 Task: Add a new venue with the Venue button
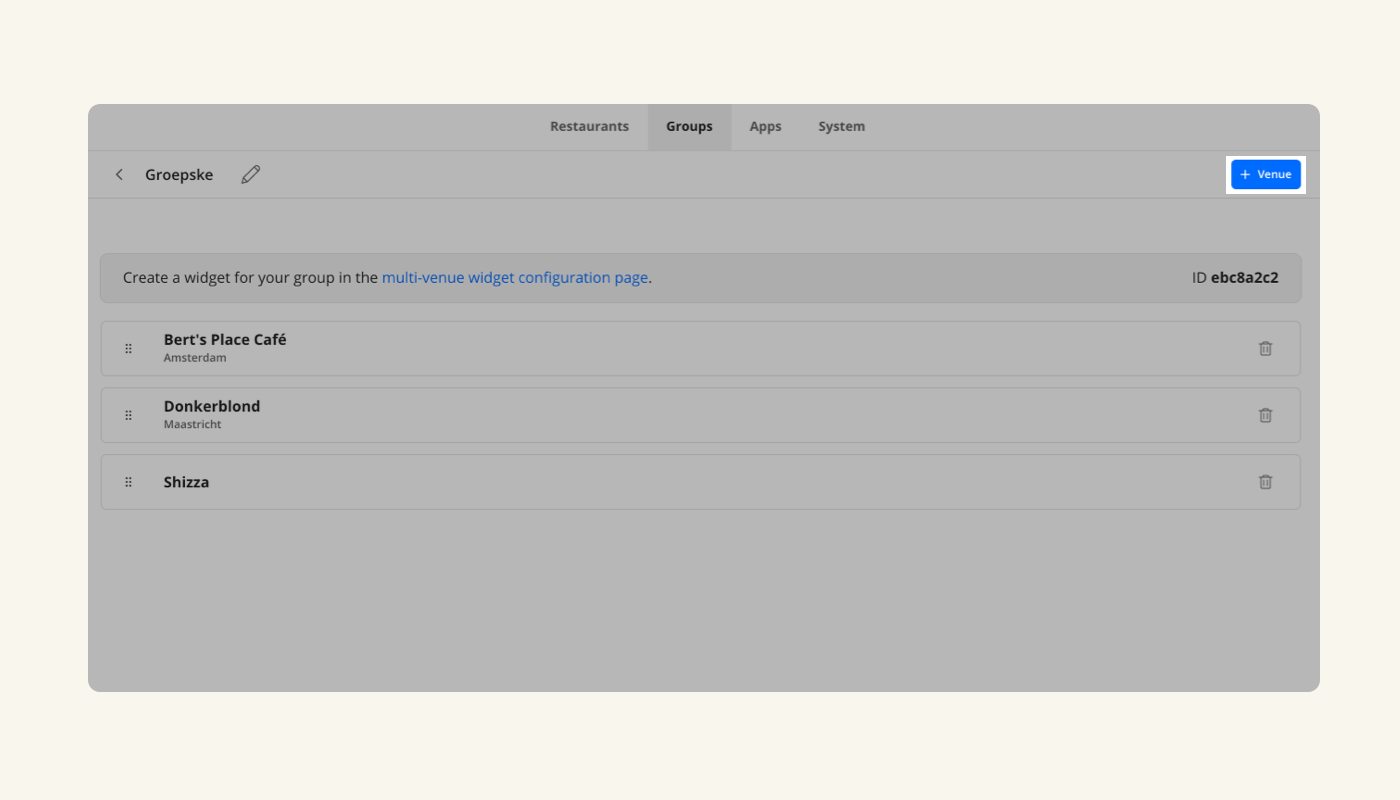tap(1265, 175)
